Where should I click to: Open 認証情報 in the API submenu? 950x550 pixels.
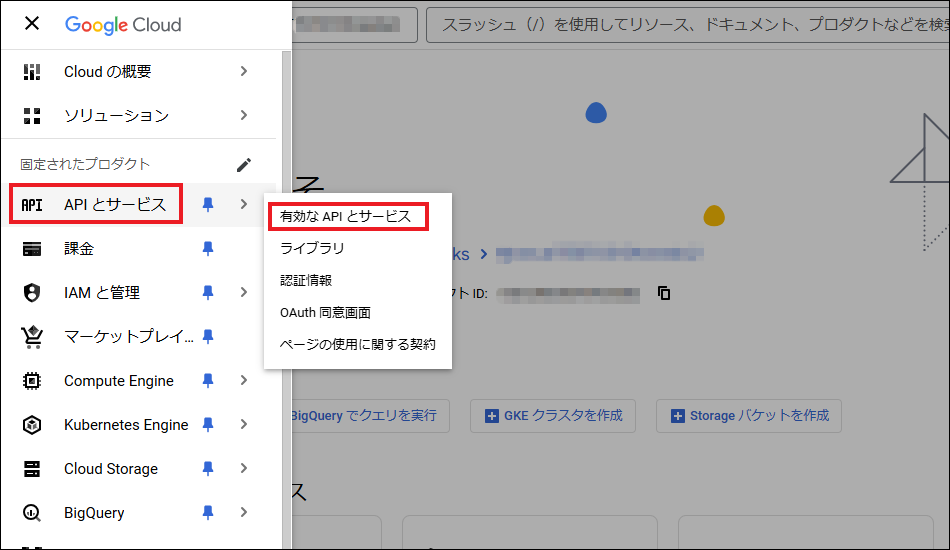tap(306, 281)
